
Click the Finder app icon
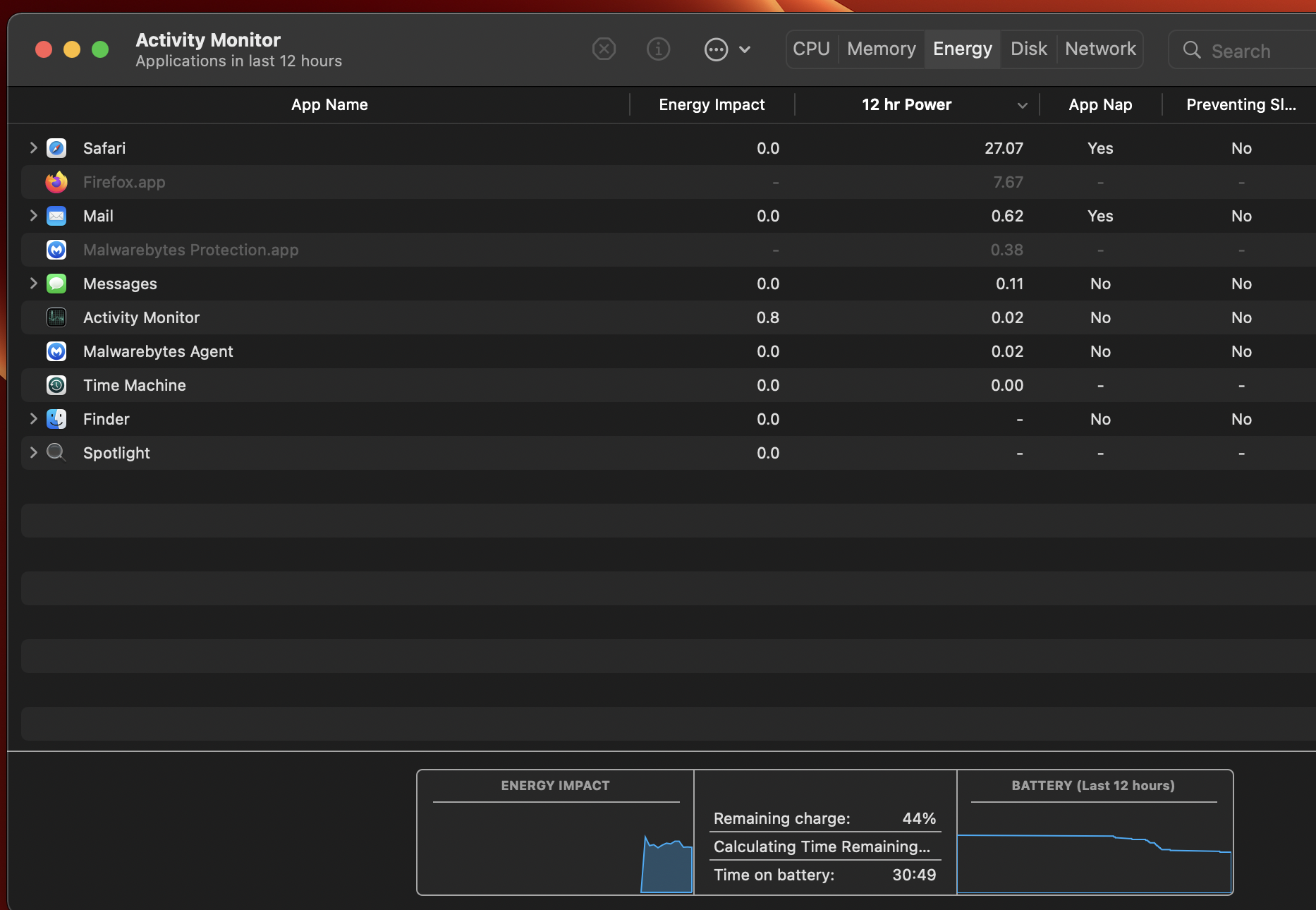tap(56, 419)
